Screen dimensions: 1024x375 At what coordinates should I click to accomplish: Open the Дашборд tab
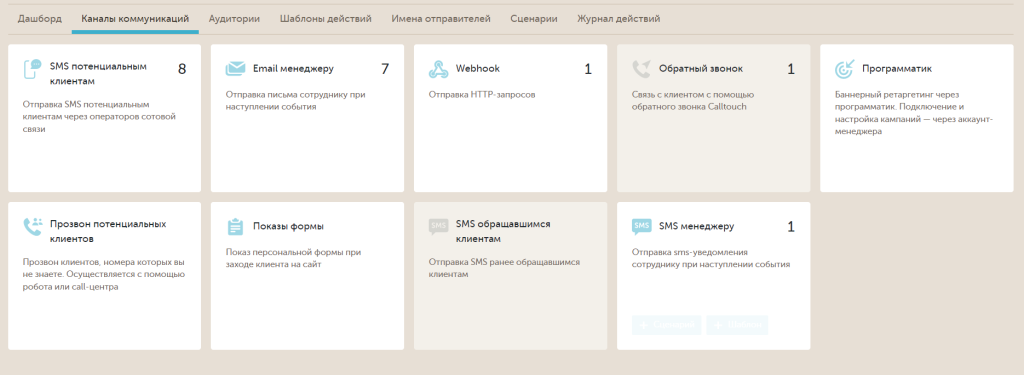(x=40, y=19)
